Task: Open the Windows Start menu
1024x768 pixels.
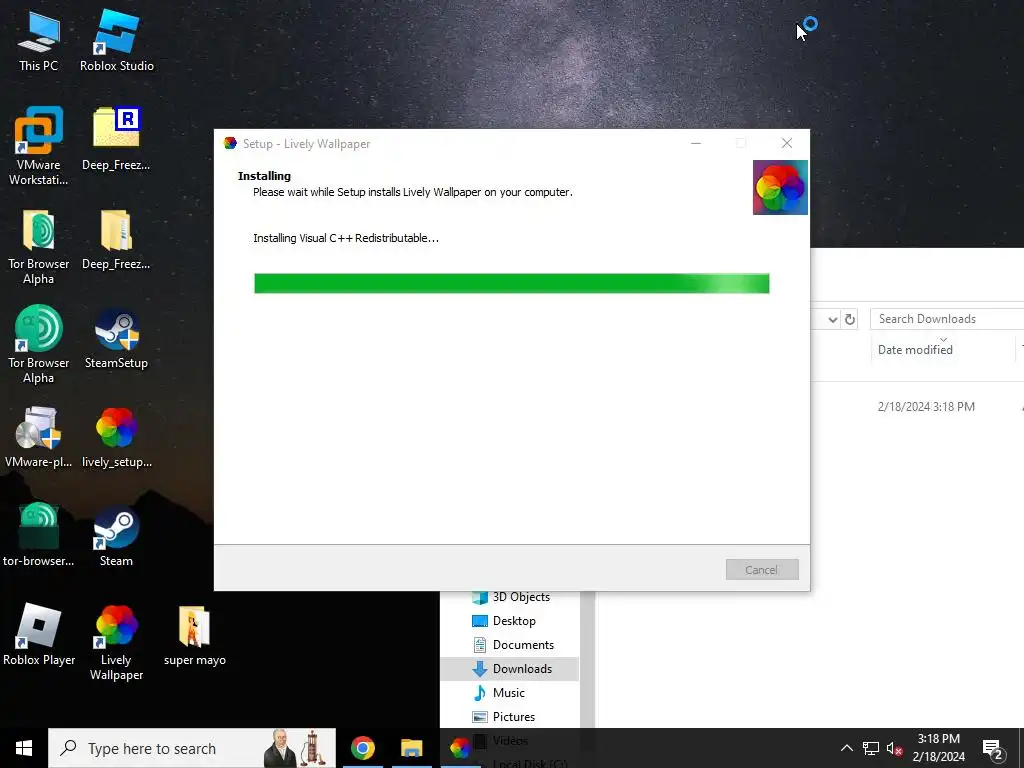Action: tap(24, 748)
